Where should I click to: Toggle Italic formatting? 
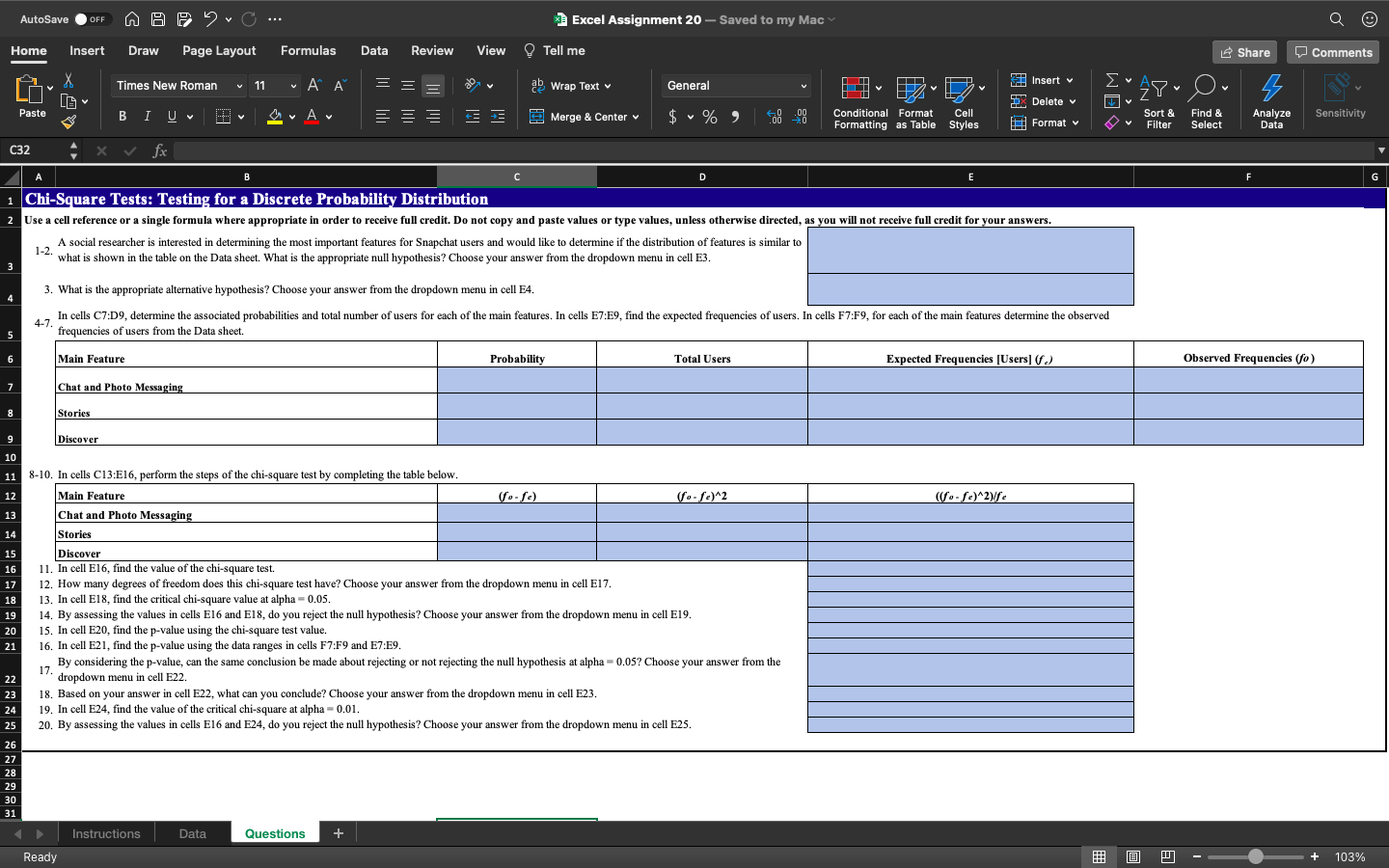coord(147,117)
